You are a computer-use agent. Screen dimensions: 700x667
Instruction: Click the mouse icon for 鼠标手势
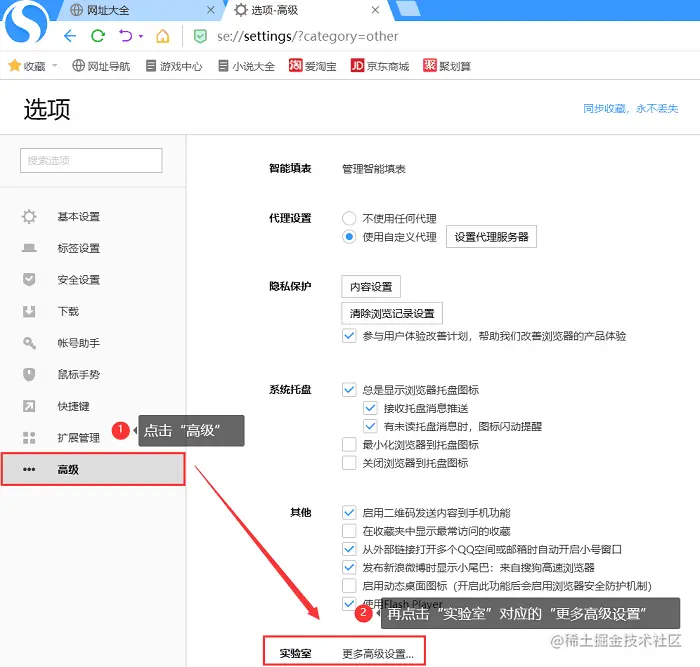[29, 374]
